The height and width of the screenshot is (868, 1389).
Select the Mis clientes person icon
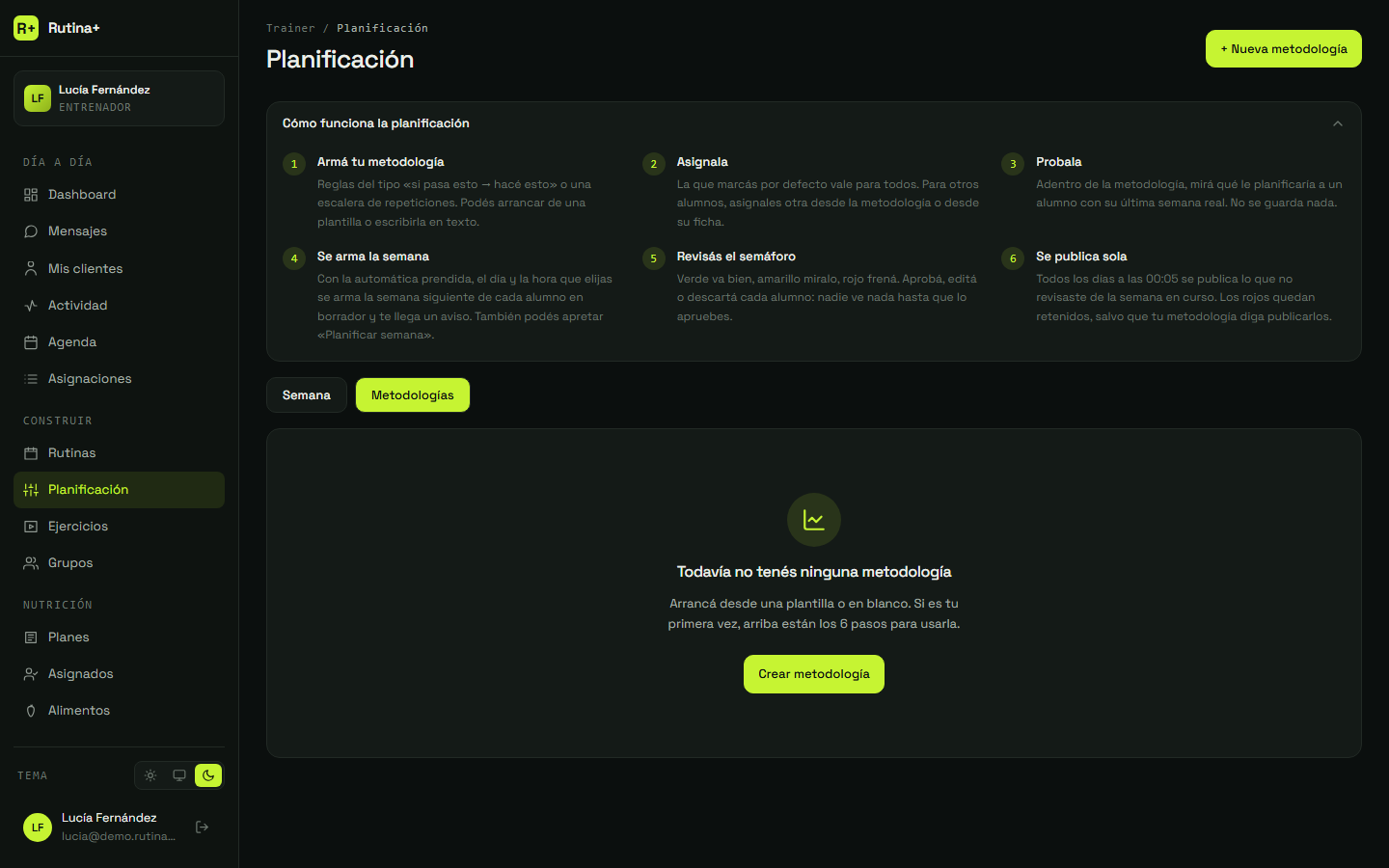tap(31, 269)
